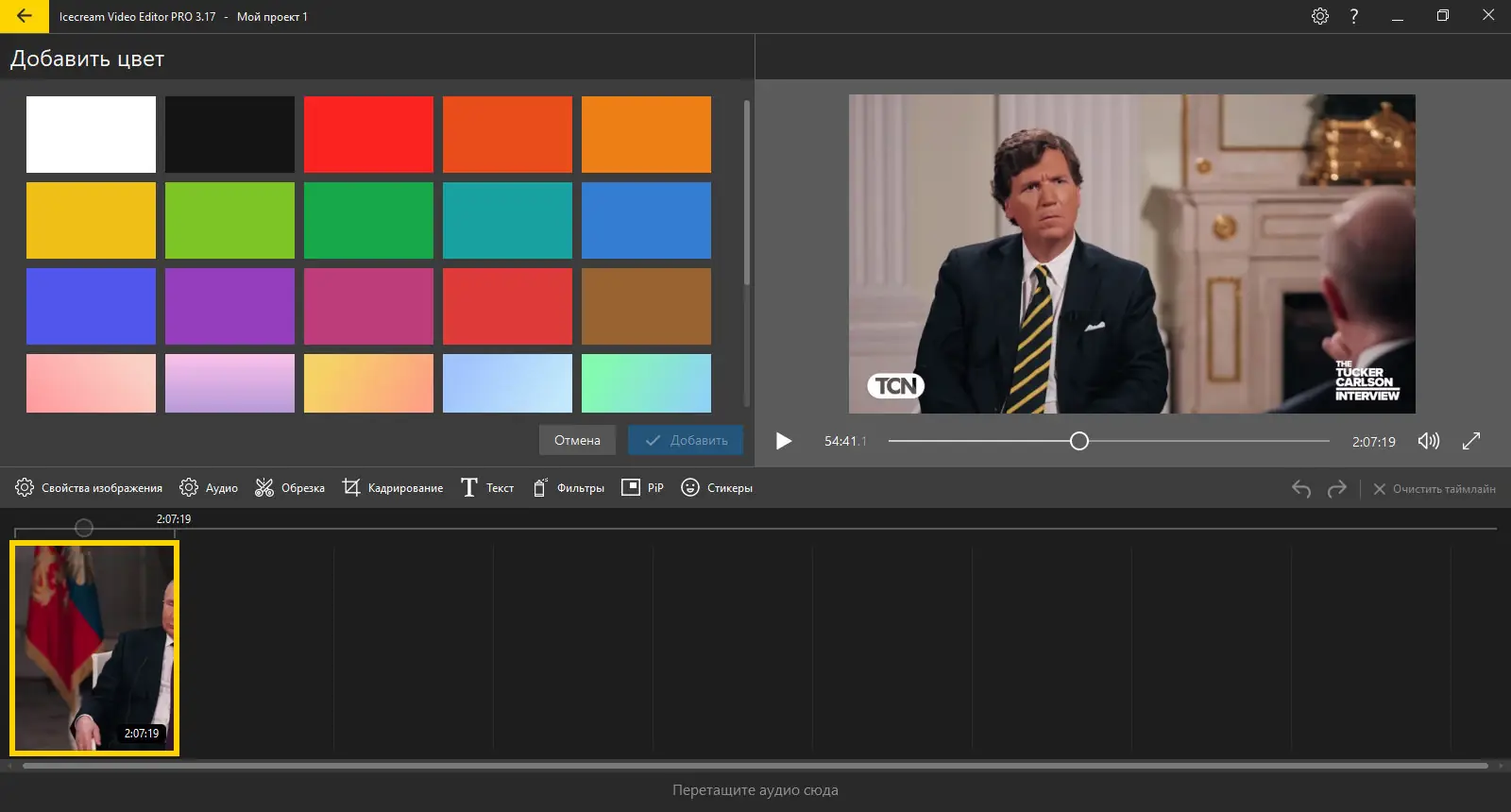Choose the bright red swatch in top row
This screenshot has height=812, width=1511.
point(368,134)
